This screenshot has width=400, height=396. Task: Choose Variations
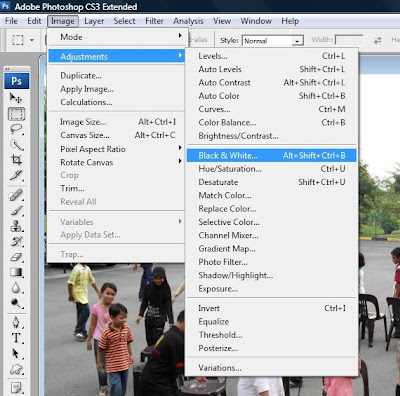tap(272, 368)
